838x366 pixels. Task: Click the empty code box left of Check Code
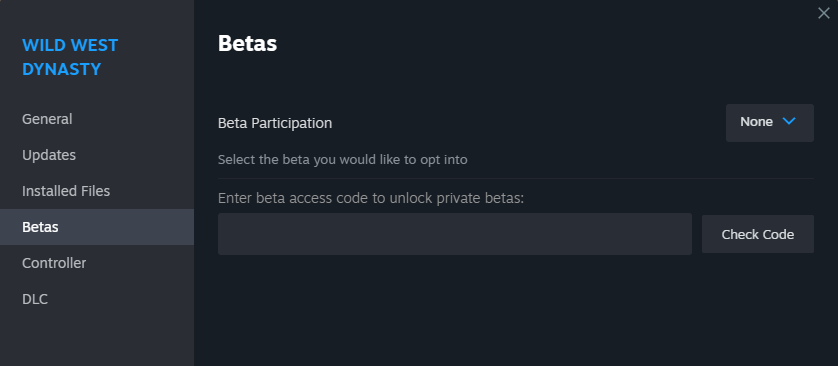point(455,234)
